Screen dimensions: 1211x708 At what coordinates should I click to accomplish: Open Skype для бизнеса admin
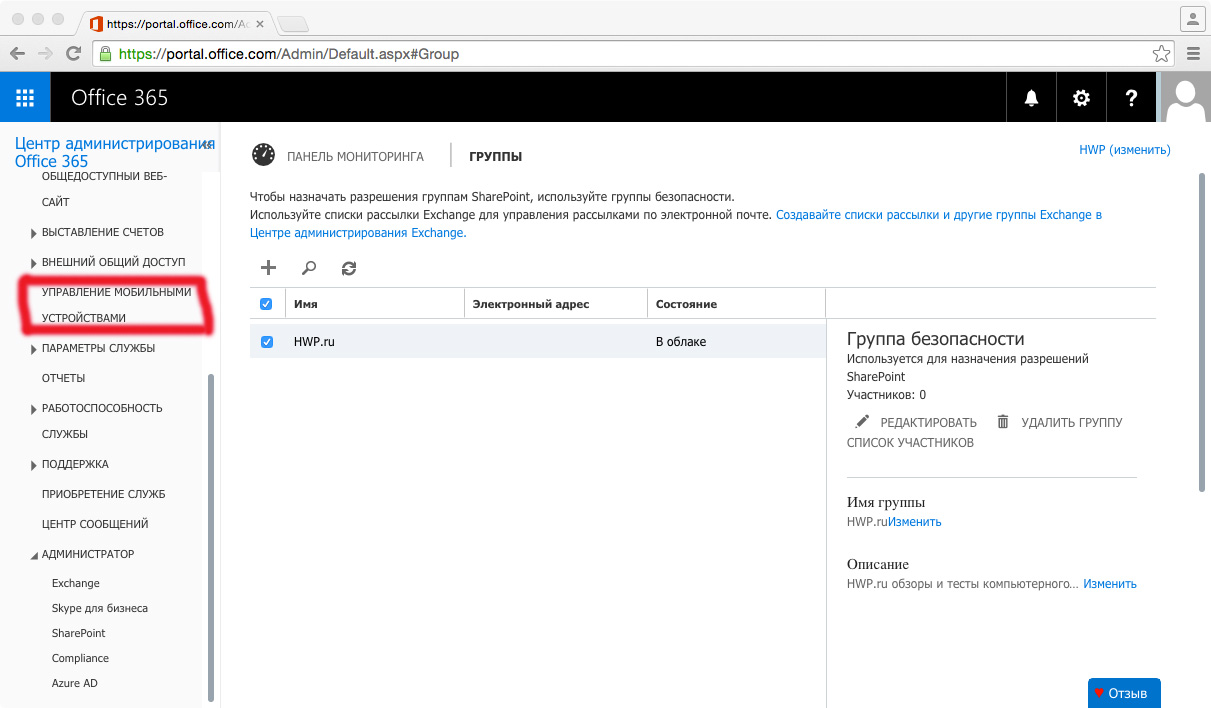coord(100,608)
